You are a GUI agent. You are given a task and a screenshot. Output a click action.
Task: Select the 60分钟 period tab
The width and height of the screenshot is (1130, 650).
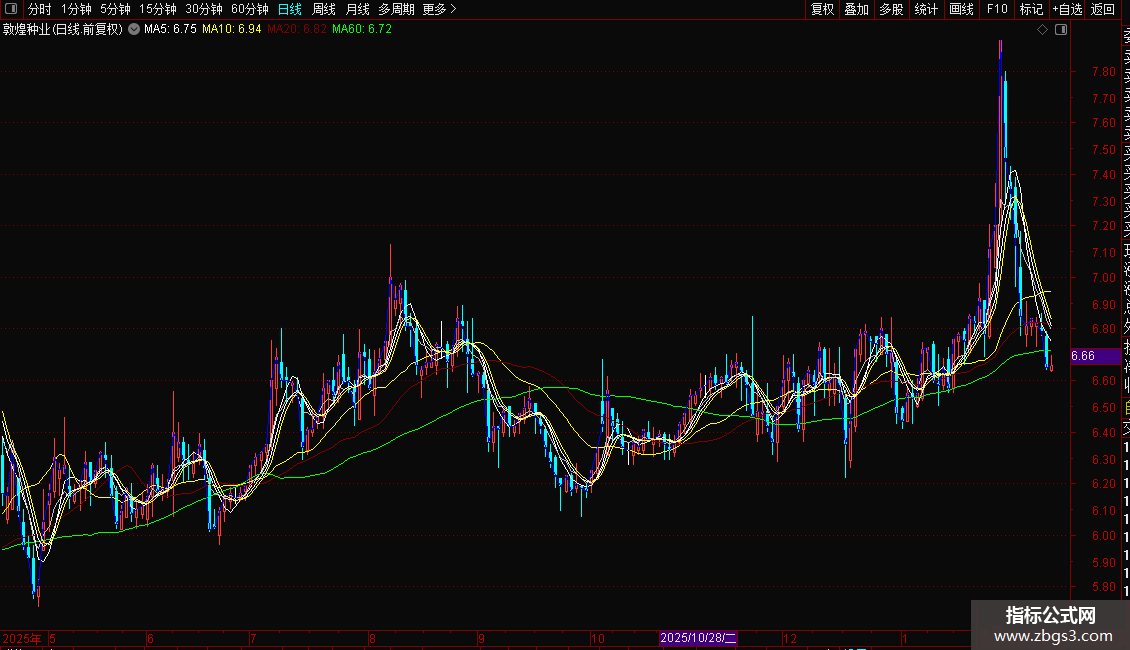tap(250, 9)
